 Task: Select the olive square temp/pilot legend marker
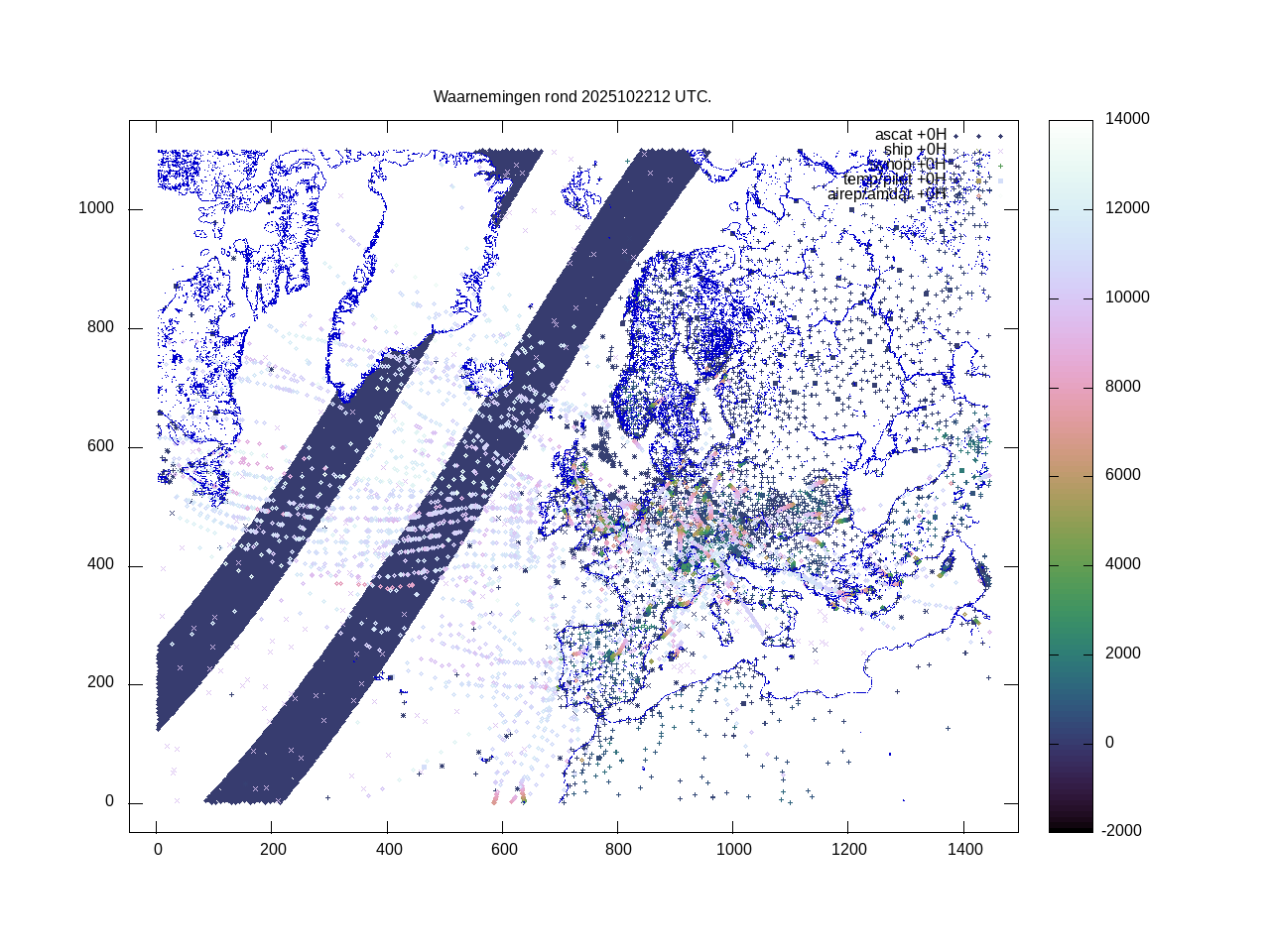978,180
